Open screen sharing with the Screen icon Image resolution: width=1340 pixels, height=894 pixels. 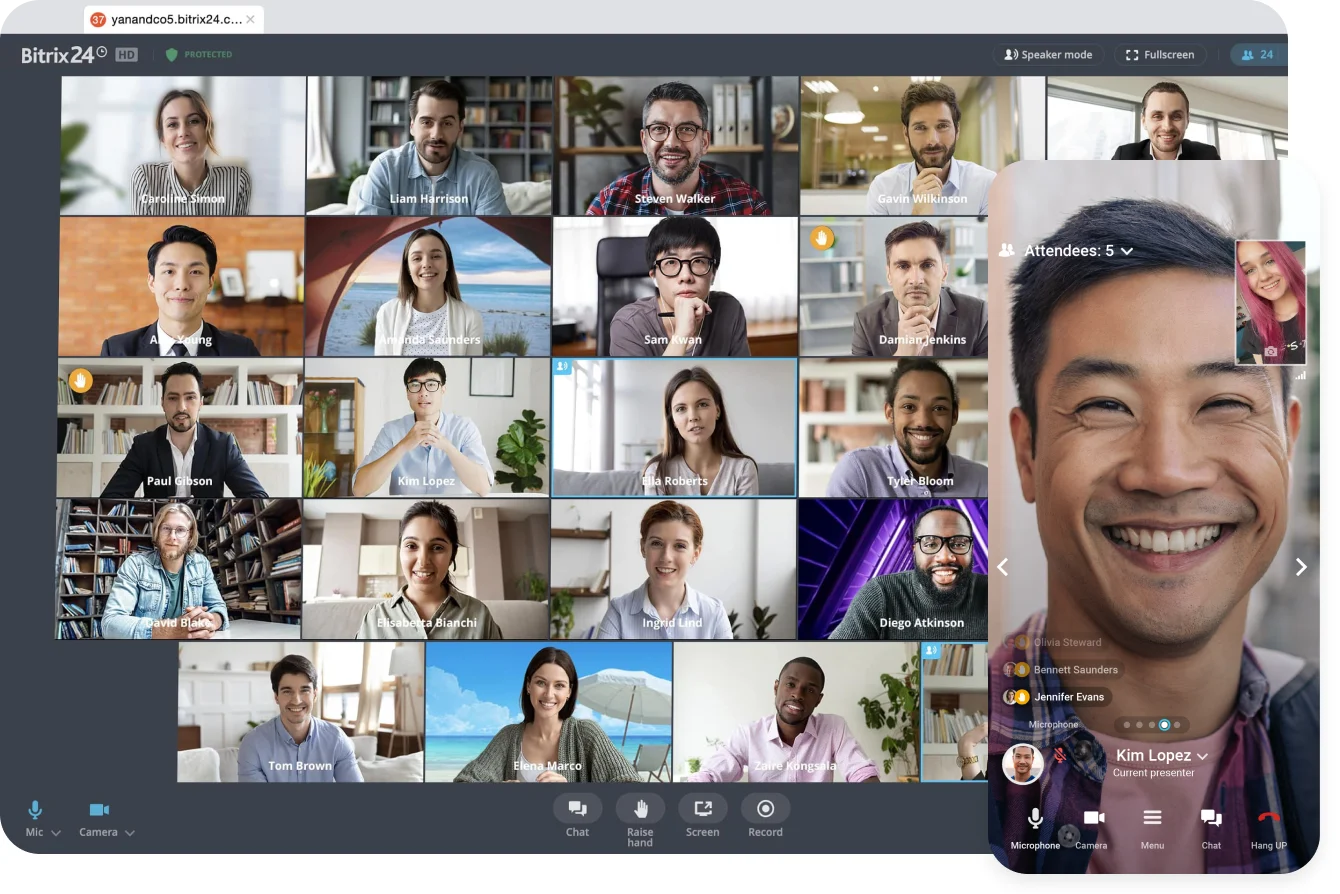point(703,808)
